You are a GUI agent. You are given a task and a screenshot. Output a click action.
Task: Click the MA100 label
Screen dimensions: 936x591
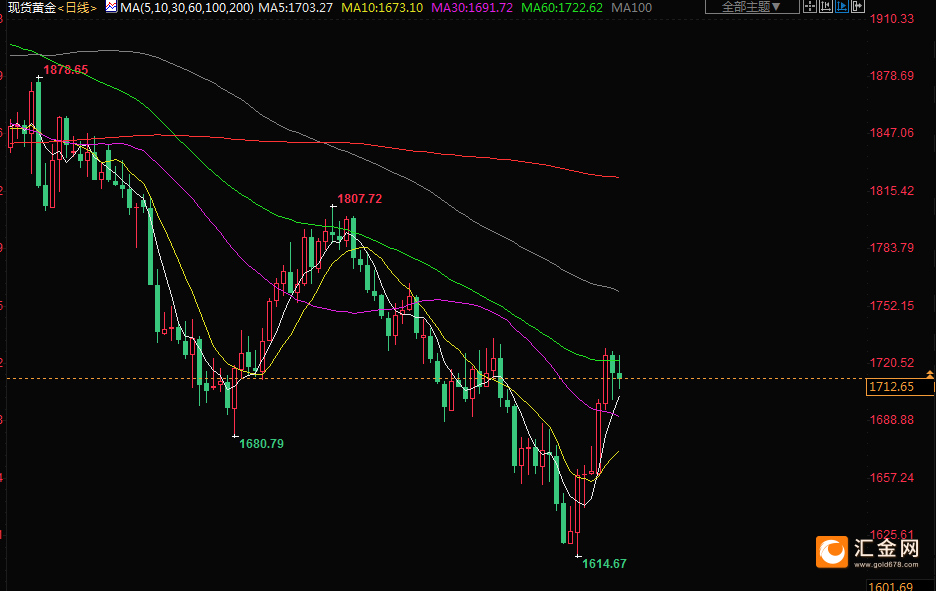point(632,8)
